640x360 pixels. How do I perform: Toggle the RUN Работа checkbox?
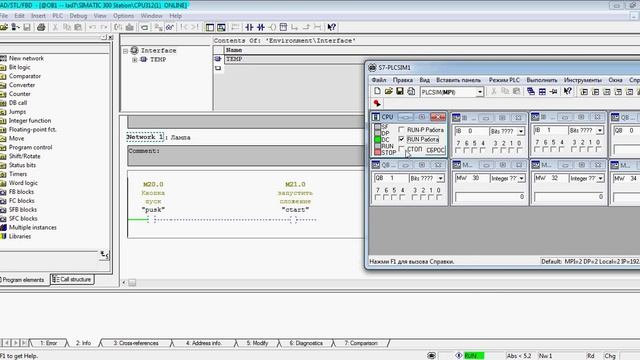click(402, 140)
